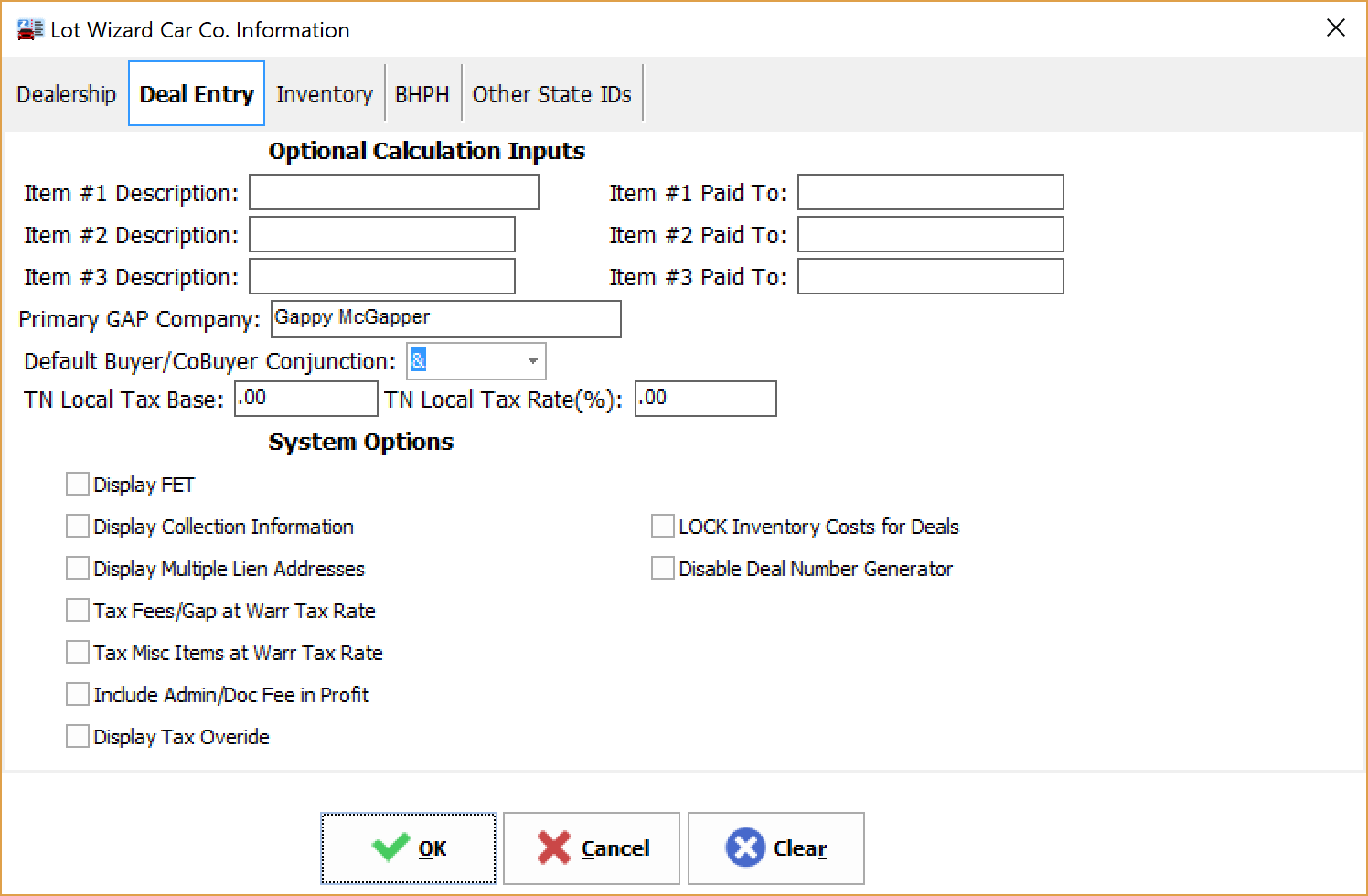Click the car icon in the title bar
The width and height of the screenshot is (1368, 896).
29,28
